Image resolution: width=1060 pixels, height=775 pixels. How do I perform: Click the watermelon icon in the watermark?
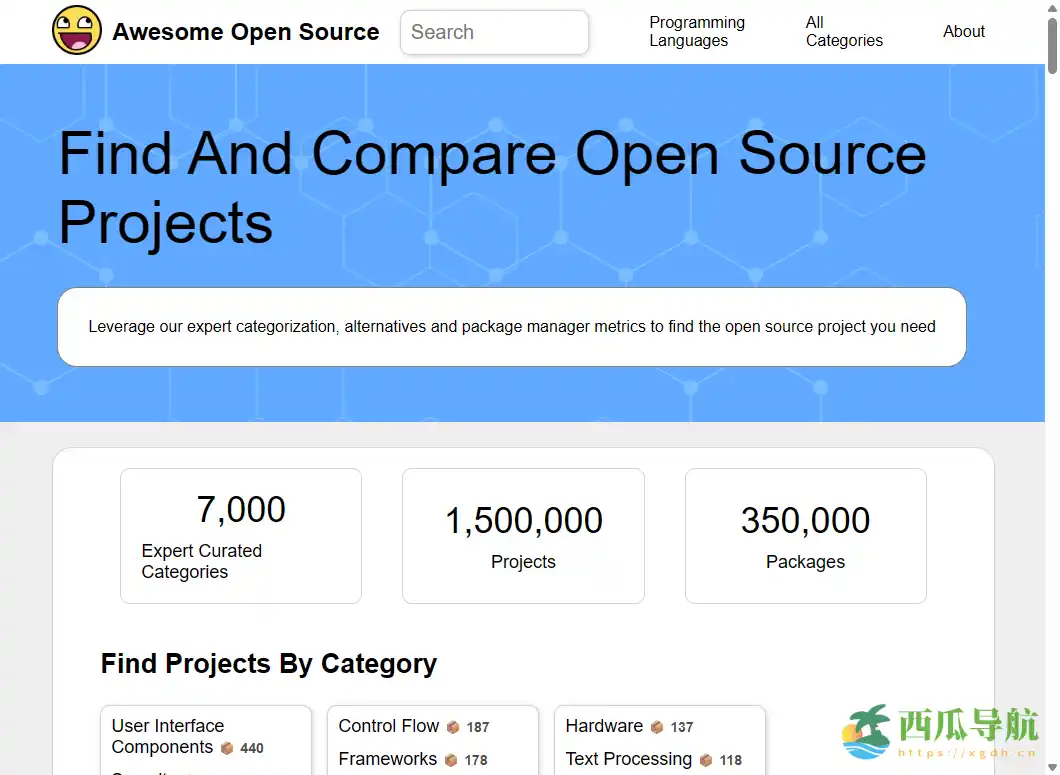point(869,731)
